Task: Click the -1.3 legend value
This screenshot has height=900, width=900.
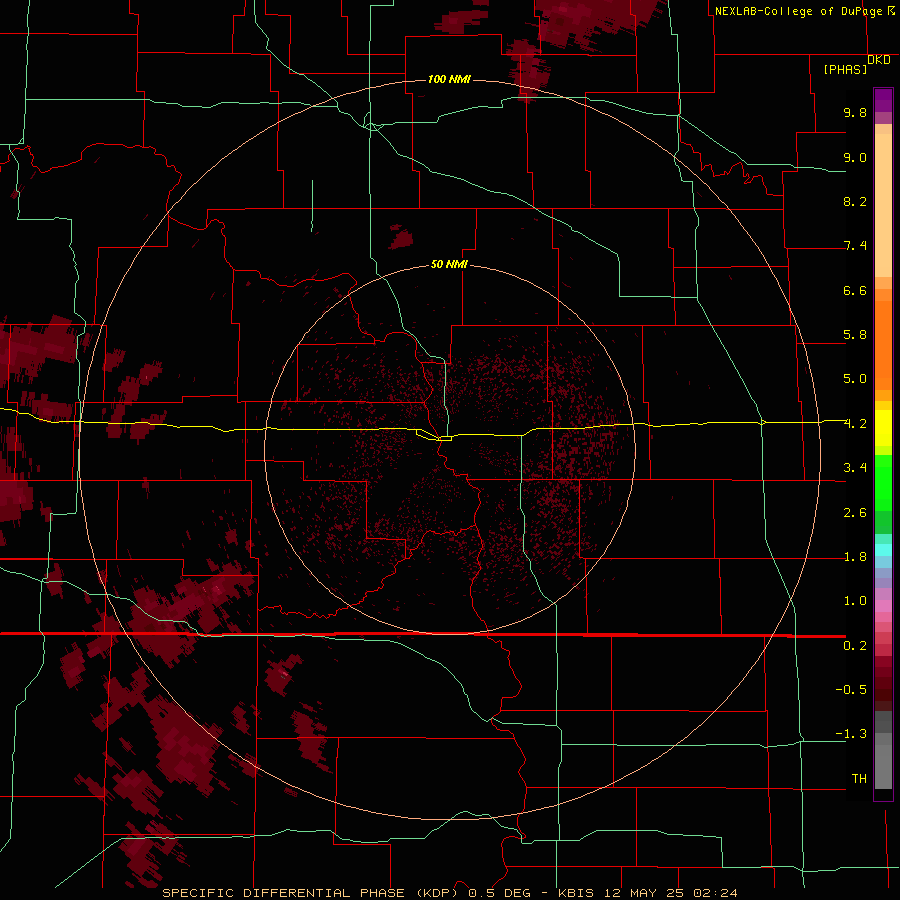Action: 851,734
